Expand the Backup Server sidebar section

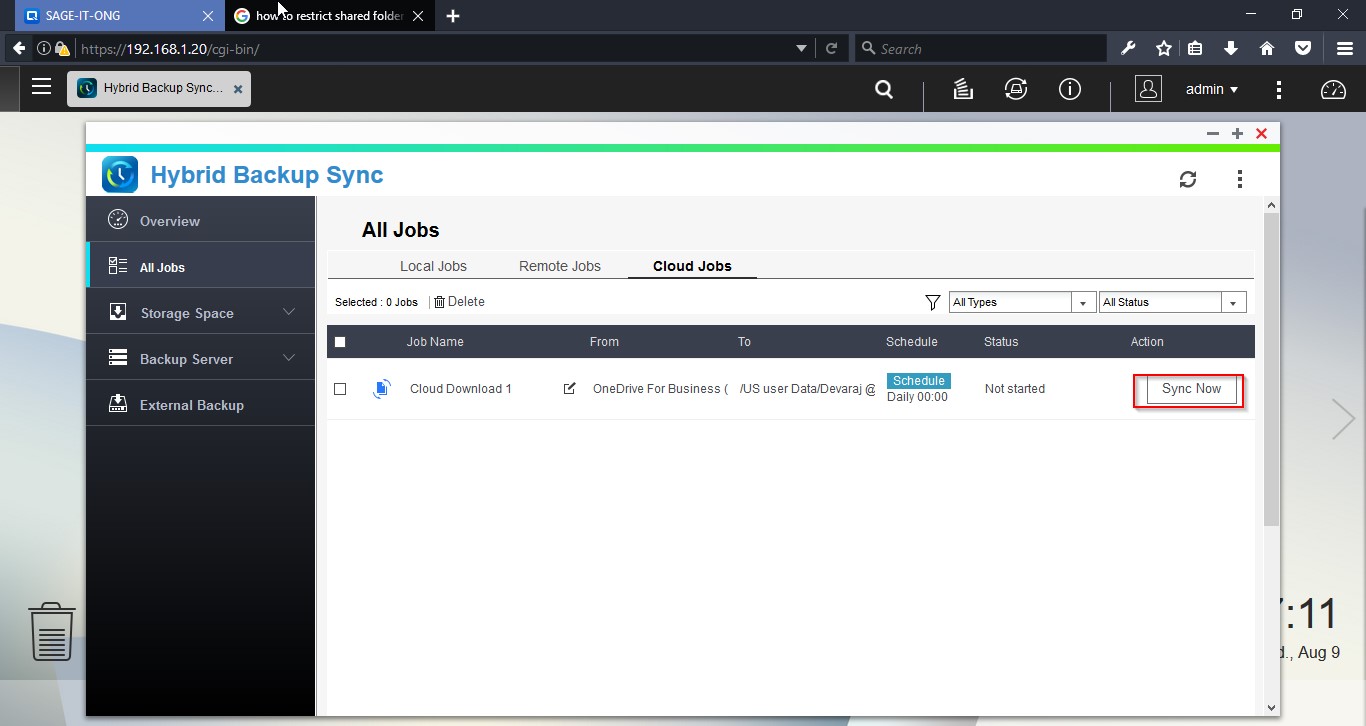[x=201, y=359]
